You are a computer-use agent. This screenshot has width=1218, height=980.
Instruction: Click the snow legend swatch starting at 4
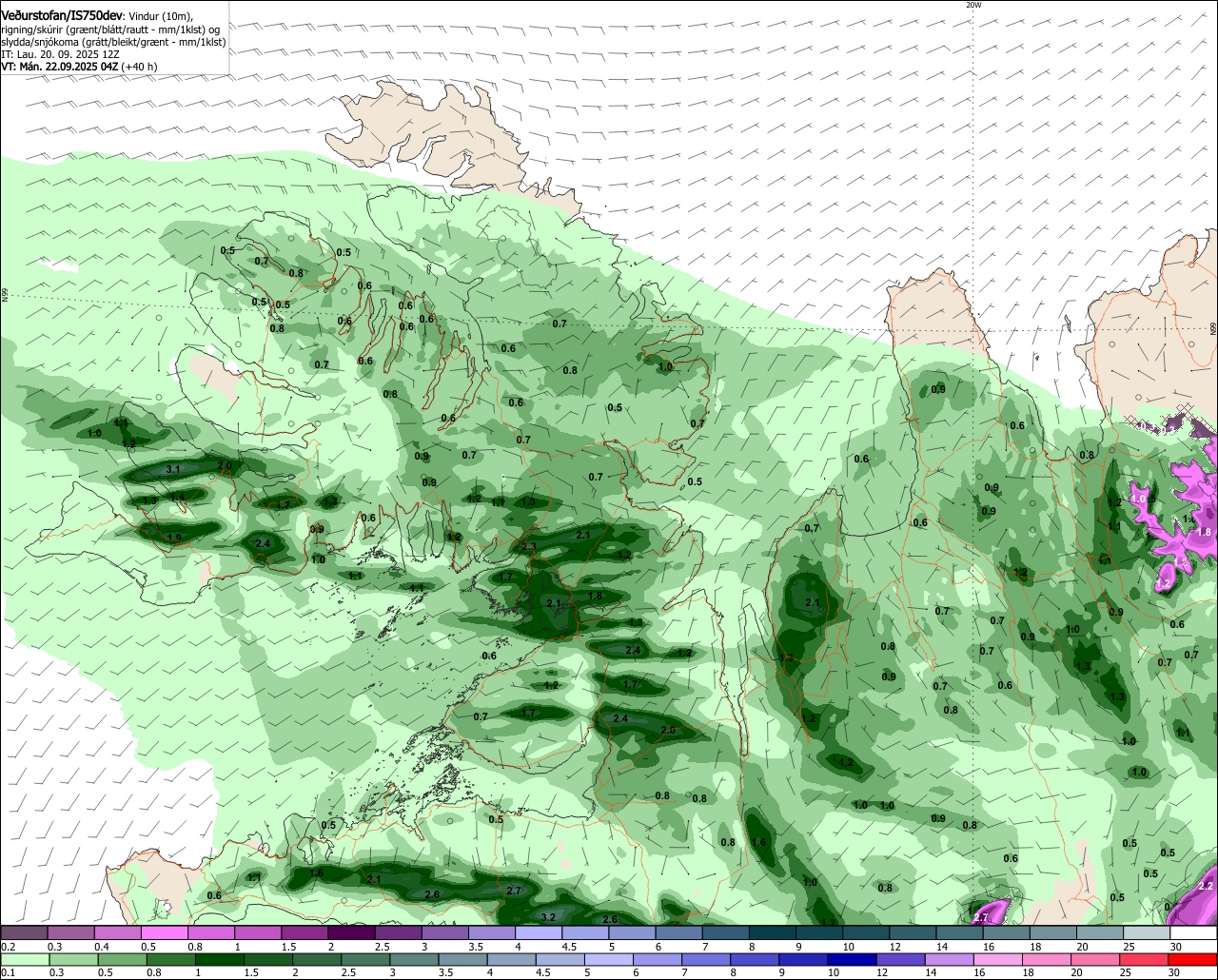539,933
